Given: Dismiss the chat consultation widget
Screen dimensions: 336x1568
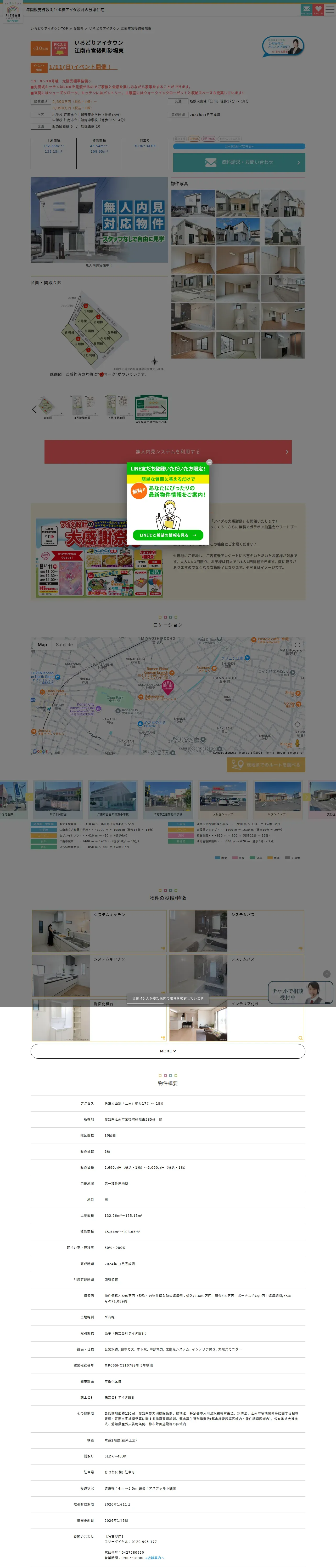Looking at the screenshot, I should tap(327, 974).
